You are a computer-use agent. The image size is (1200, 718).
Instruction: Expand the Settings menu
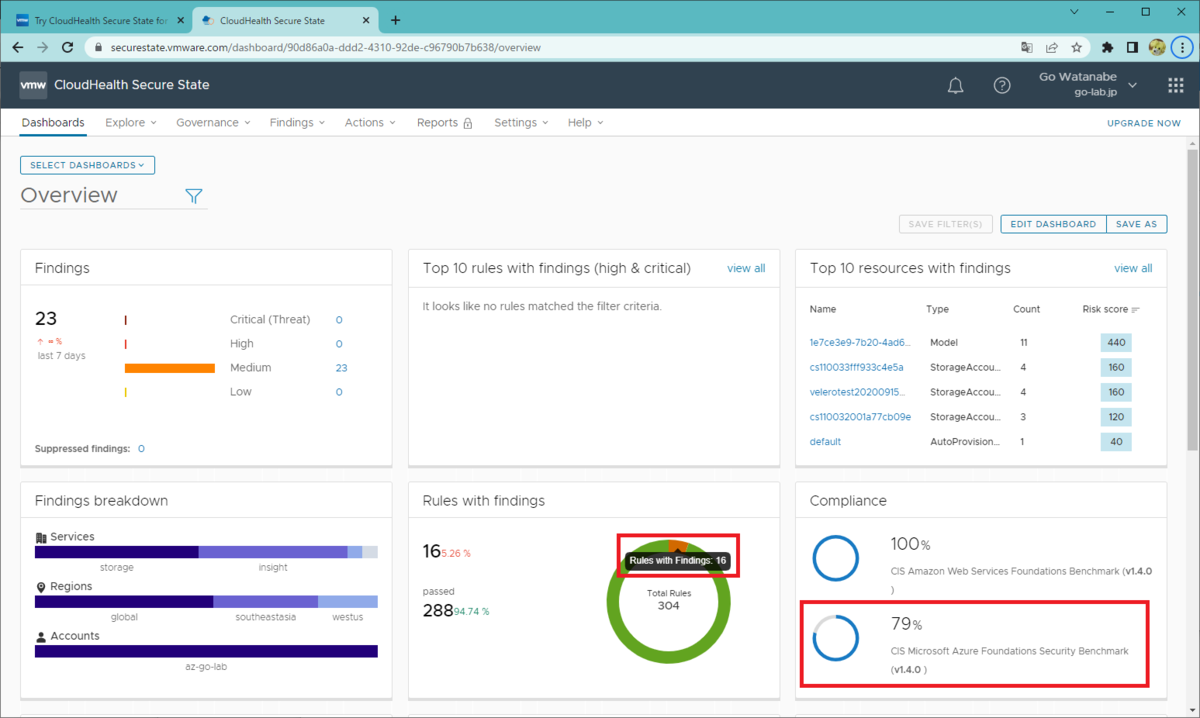521,123
